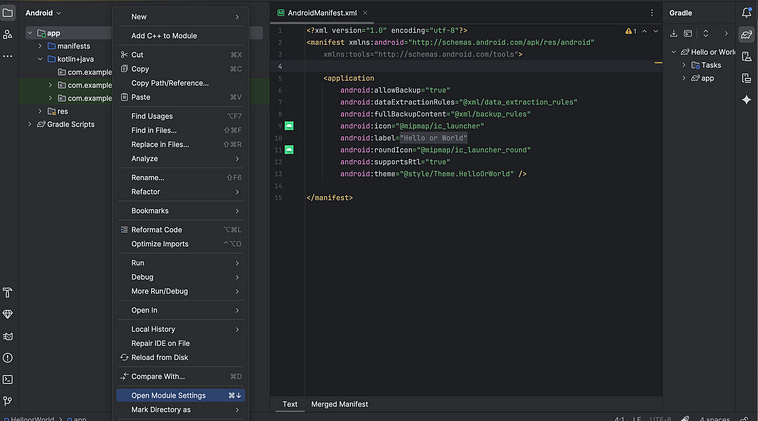
Task: Open the Project tool window icon
Action: coord(8,13)
